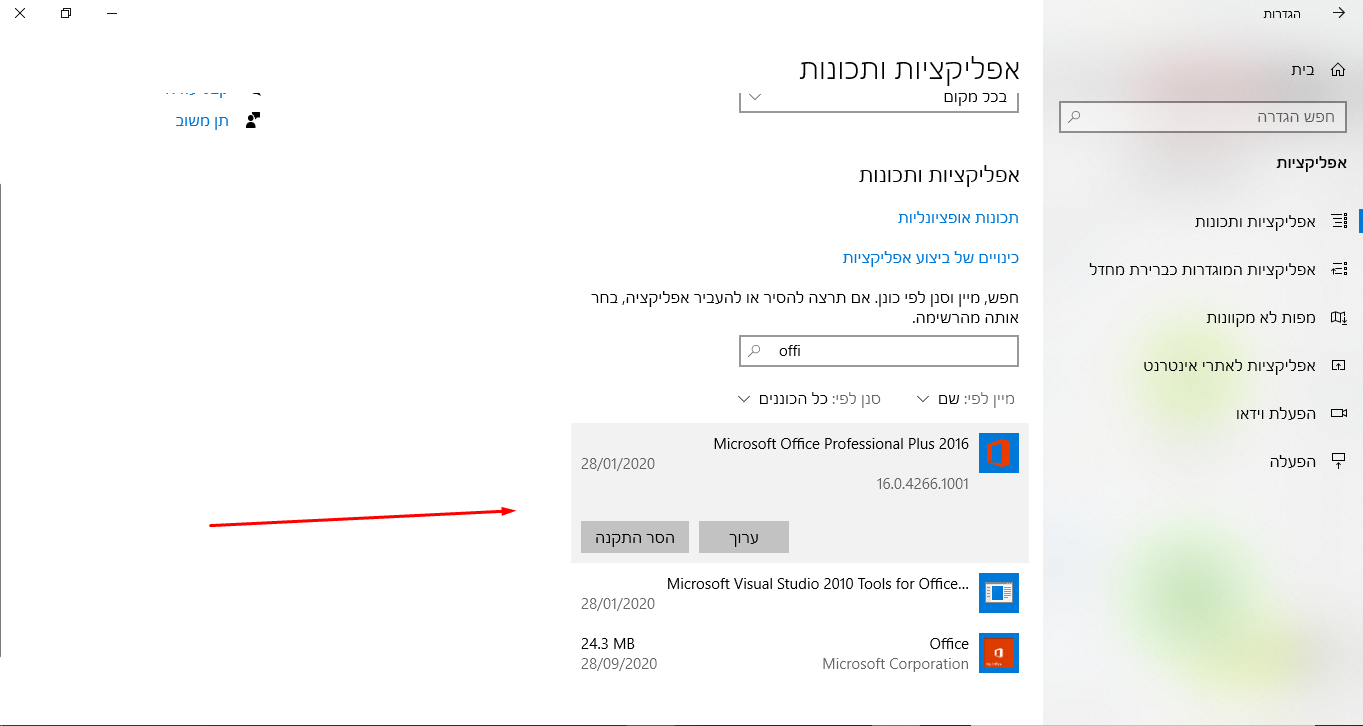The width and height of the screenshot is (1363, 726).
Task: Click the Uninstall (הסר התקנה) button
Action: pyautogui.click(x=635, y=537)
